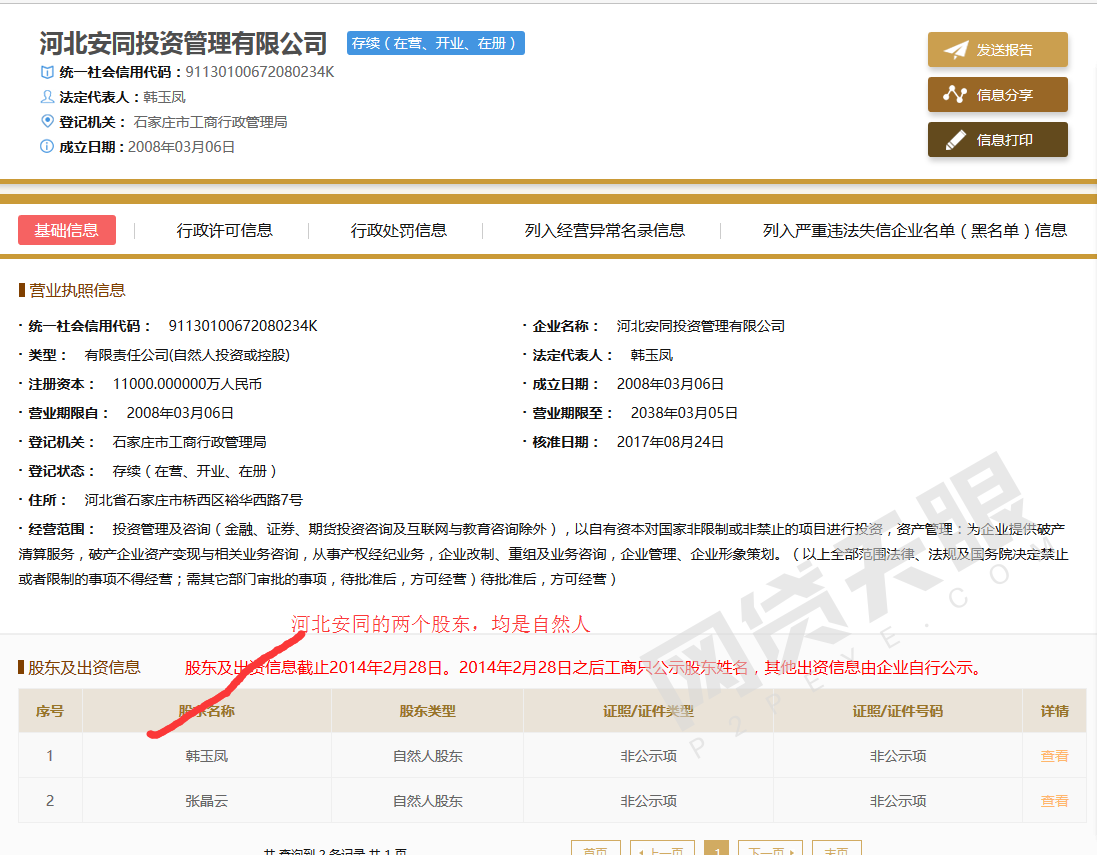Go to next page with 下一页

point(770,848)
